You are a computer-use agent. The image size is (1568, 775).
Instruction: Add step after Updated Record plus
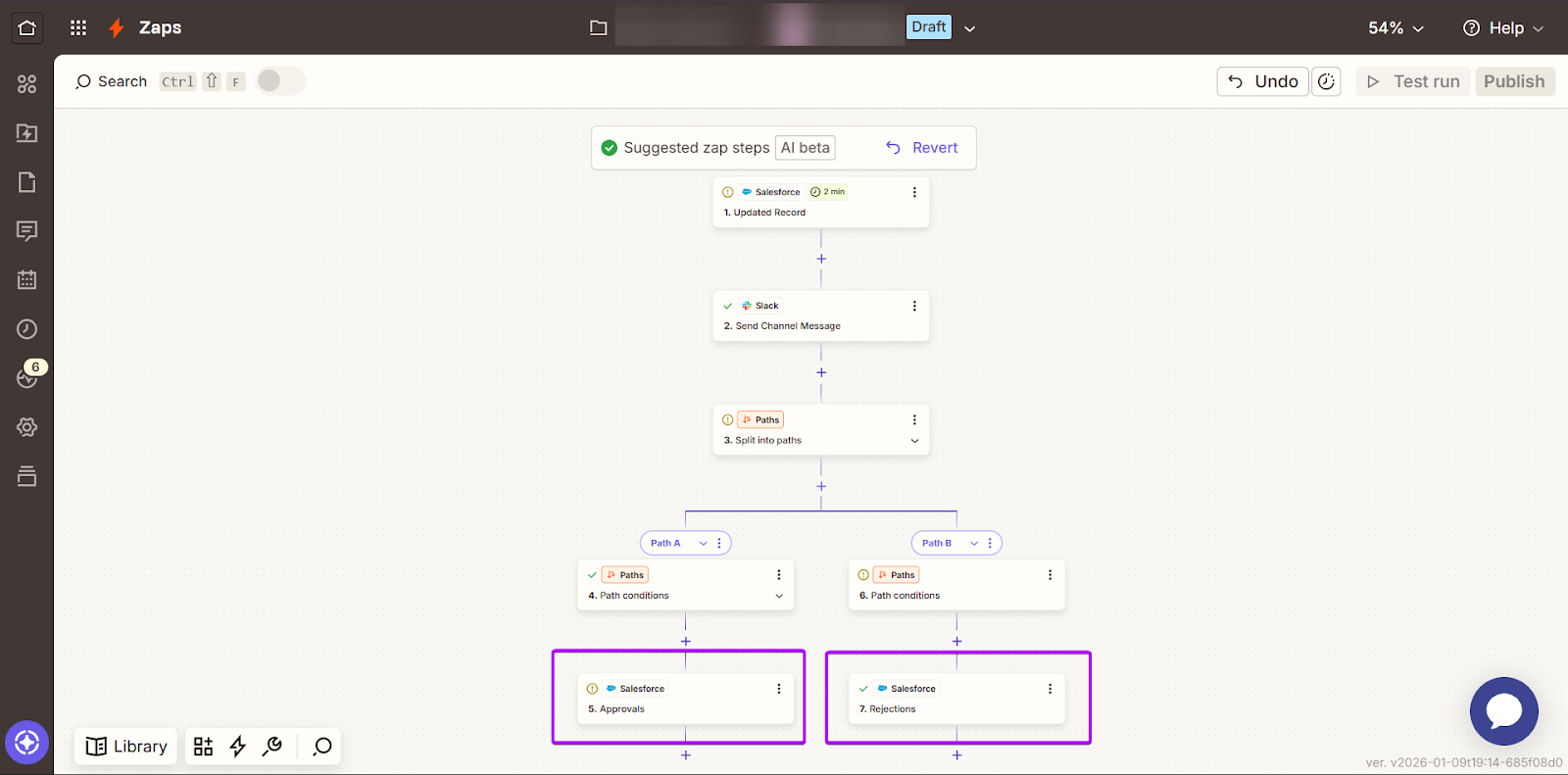point(821,259)
